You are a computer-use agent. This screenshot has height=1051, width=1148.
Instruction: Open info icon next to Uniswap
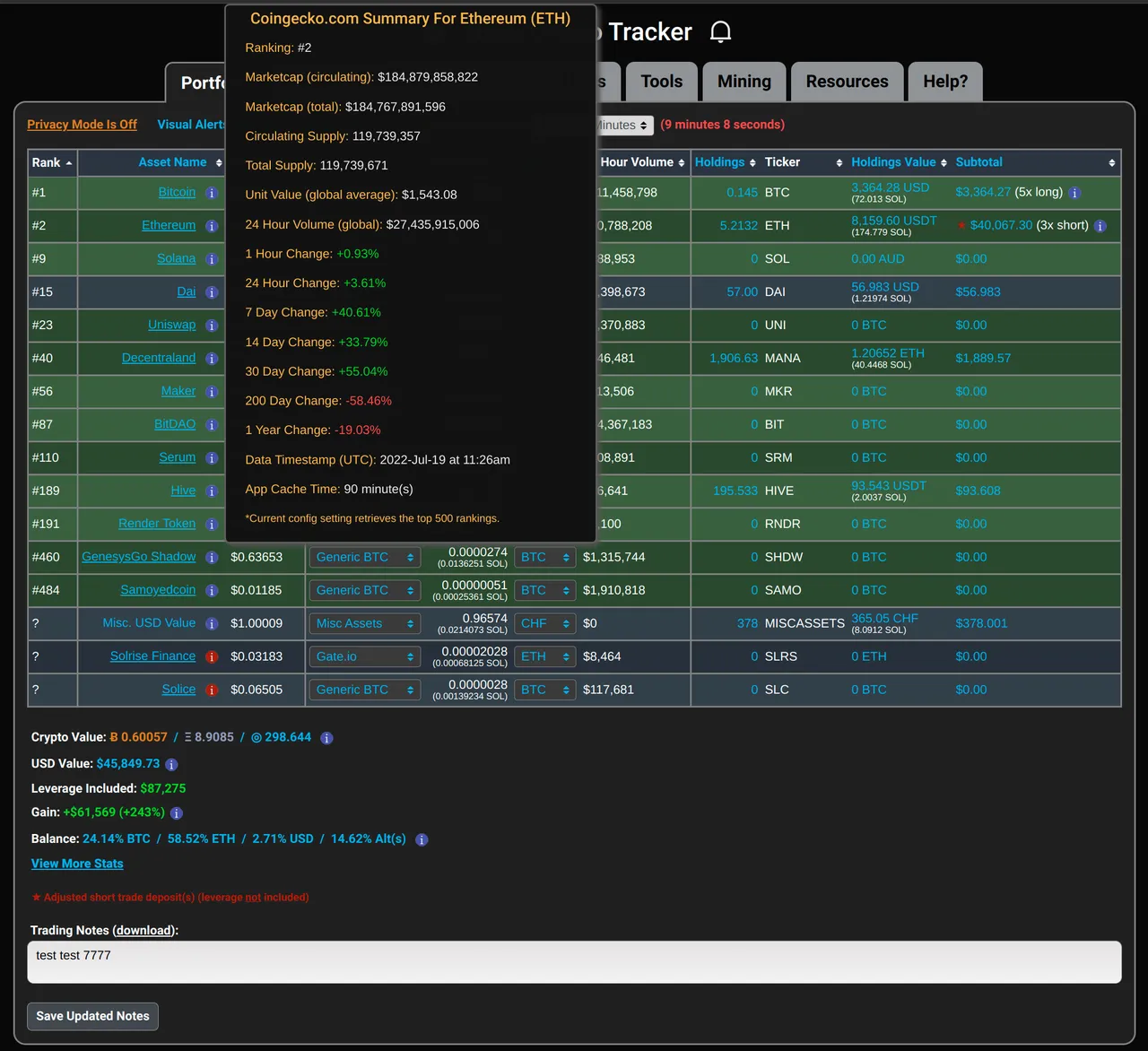pos(212,326)
